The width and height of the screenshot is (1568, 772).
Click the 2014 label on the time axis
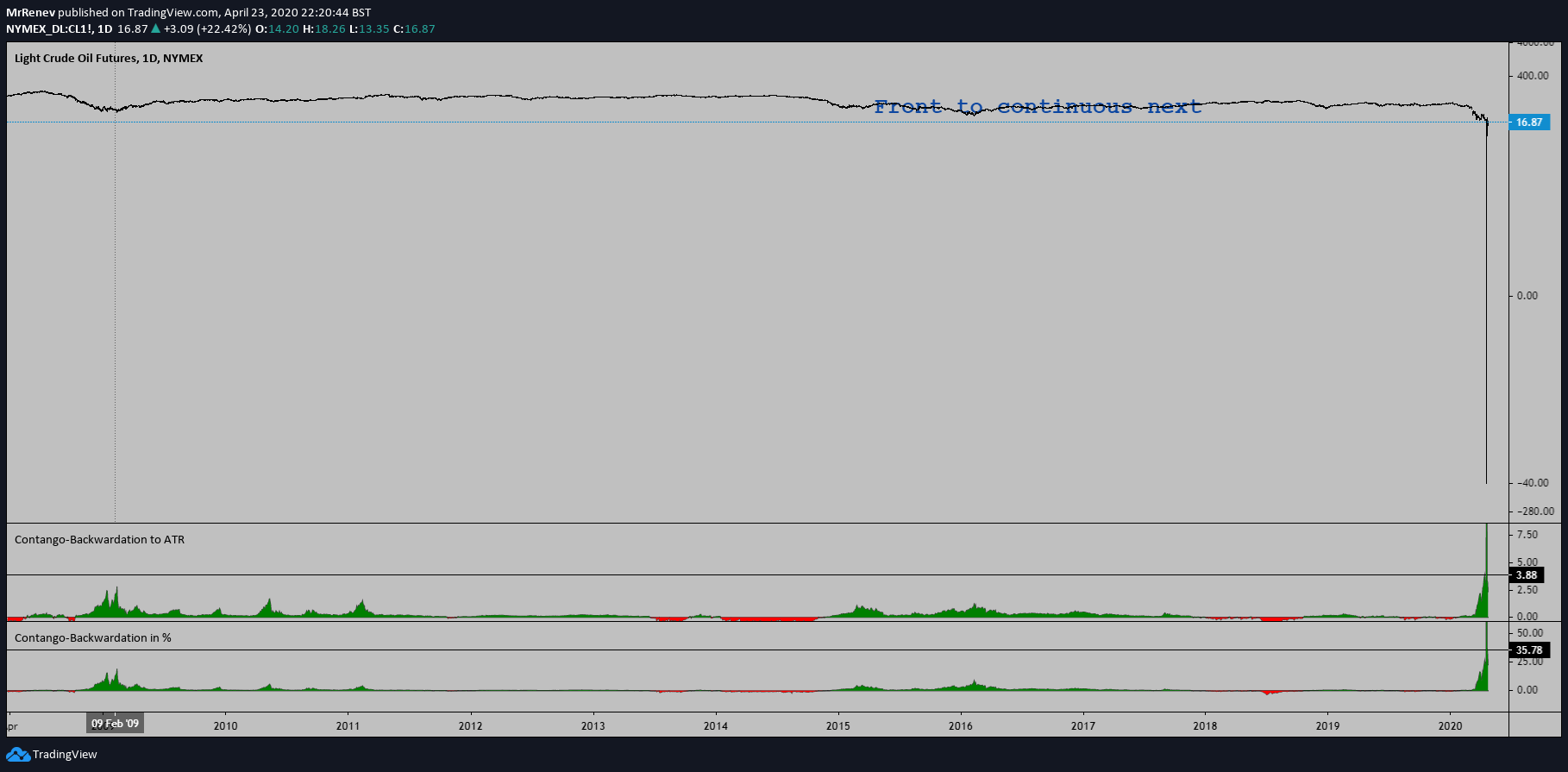click(x=716, y=726)
